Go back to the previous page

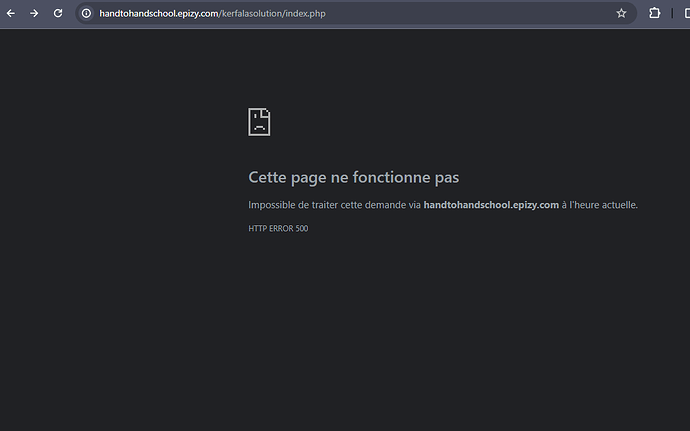pyautogui.click(x=11, y=13)
